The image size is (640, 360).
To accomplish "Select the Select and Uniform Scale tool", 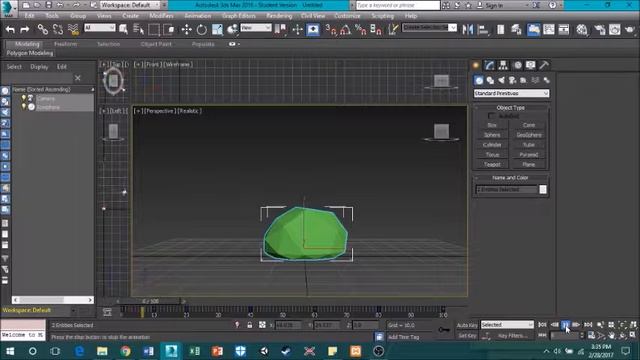I will tap(217, 29).
